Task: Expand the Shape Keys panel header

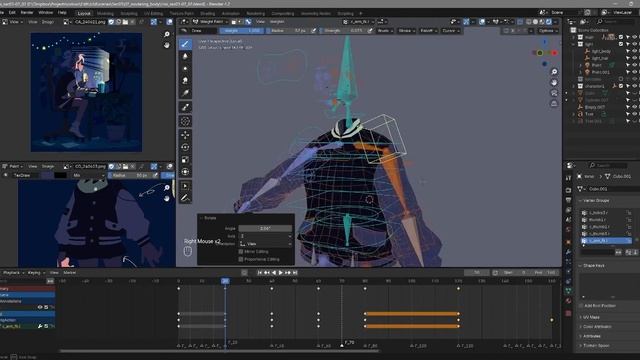Action: point(593,266)
